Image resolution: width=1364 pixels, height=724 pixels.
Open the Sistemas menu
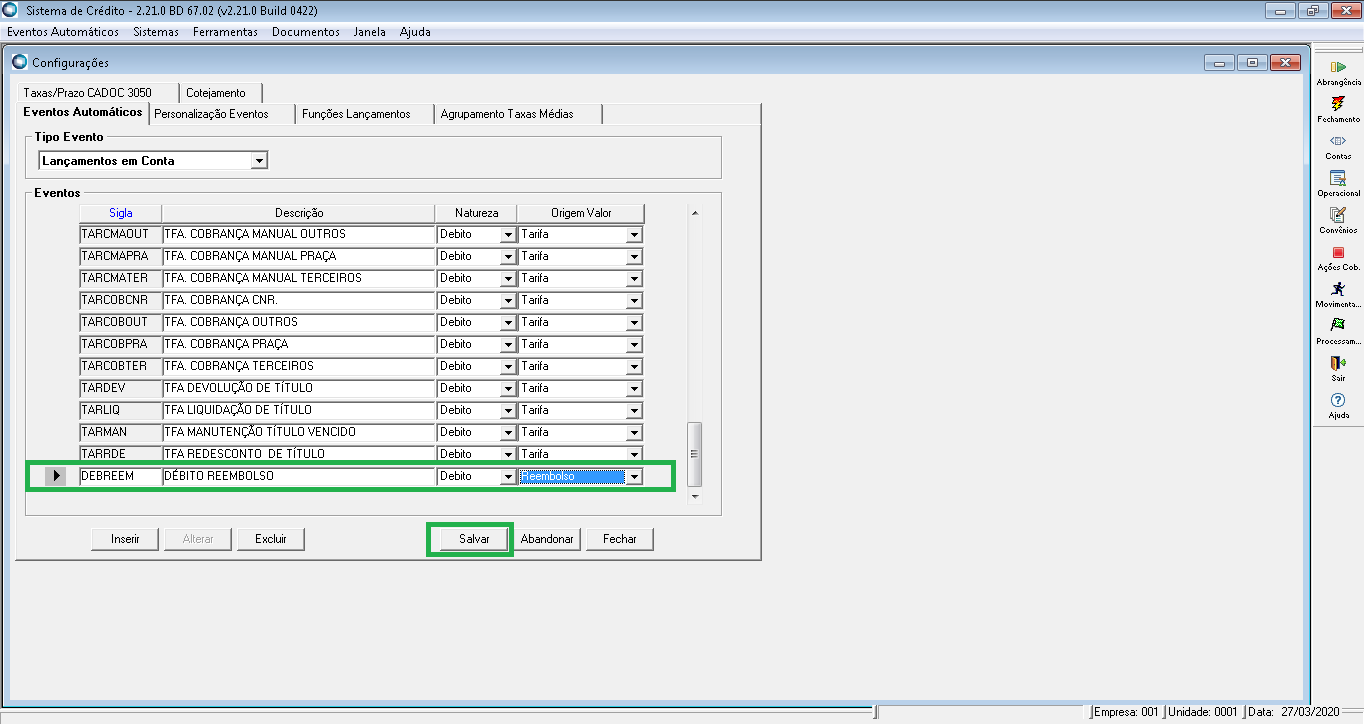(156, 32)
